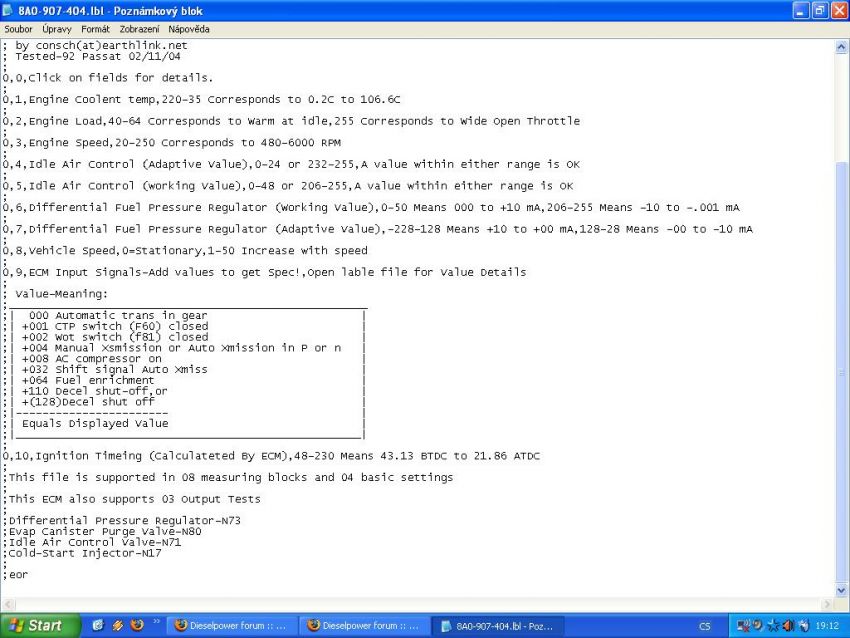Click the vertical scrollbar thumb
850x638 pixels.
[x=841, y=370]
